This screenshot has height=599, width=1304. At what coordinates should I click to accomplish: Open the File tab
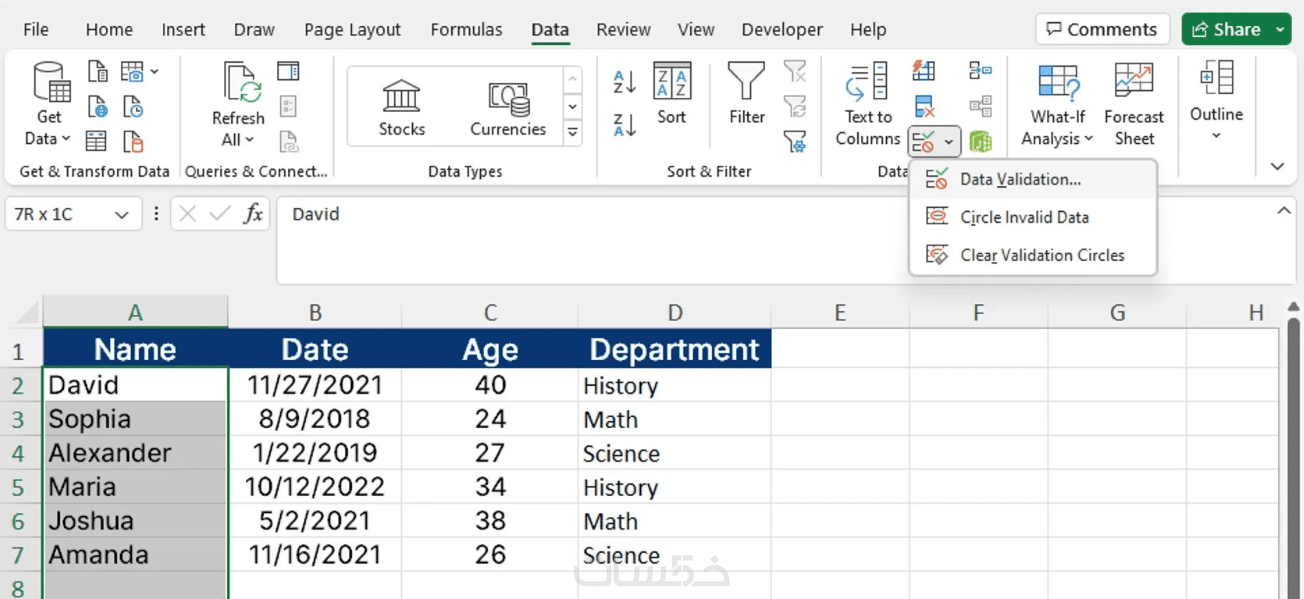[x=36, y=29]
